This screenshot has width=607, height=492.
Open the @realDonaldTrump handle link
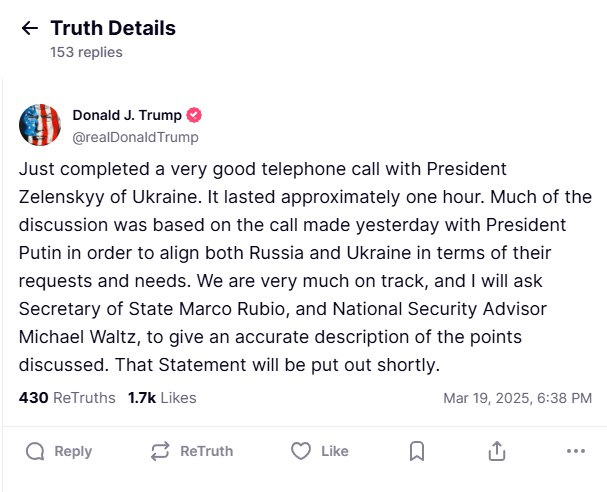(135, 137)
